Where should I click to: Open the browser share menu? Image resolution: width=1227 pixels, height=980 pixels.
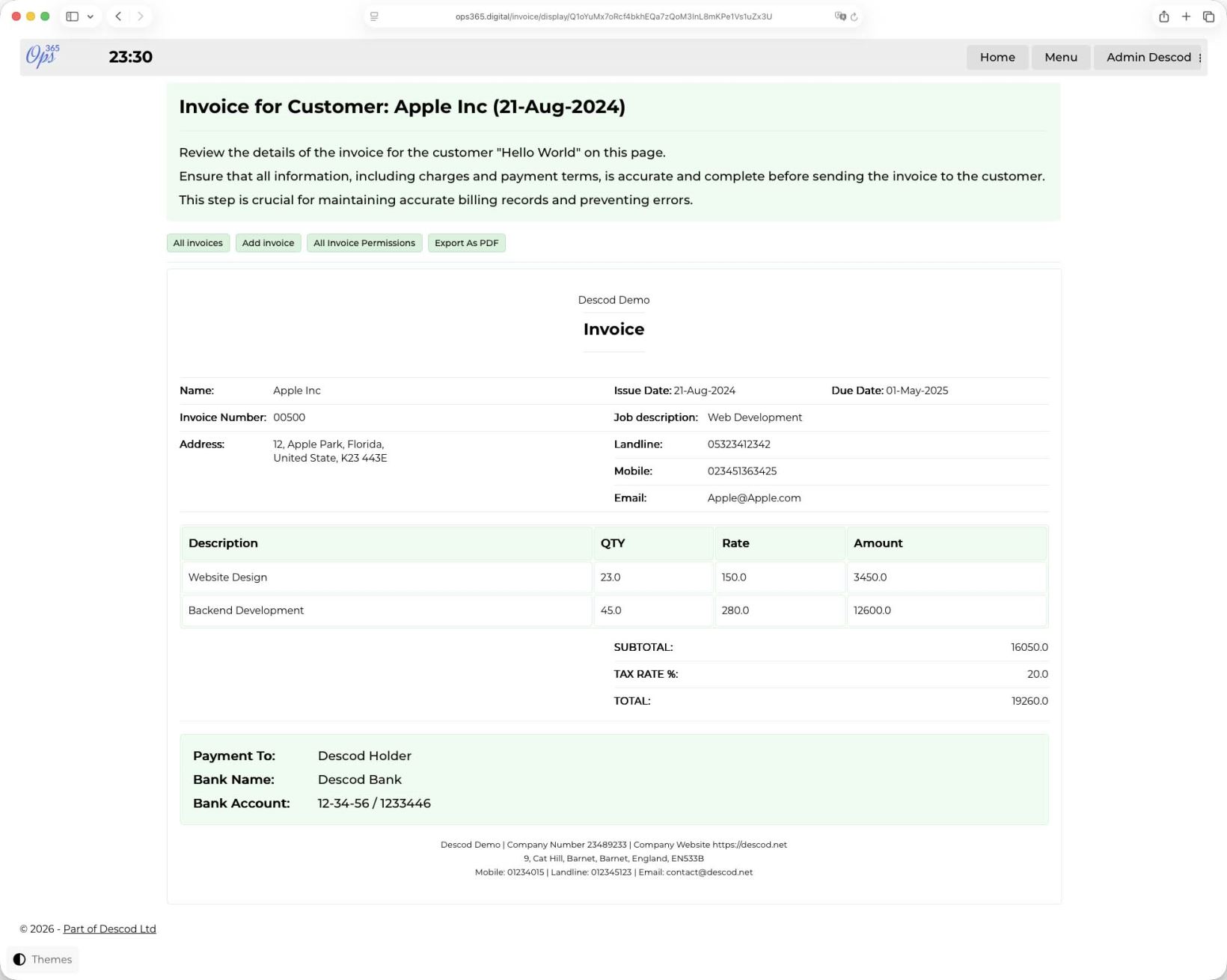[x=1164, y=16]
